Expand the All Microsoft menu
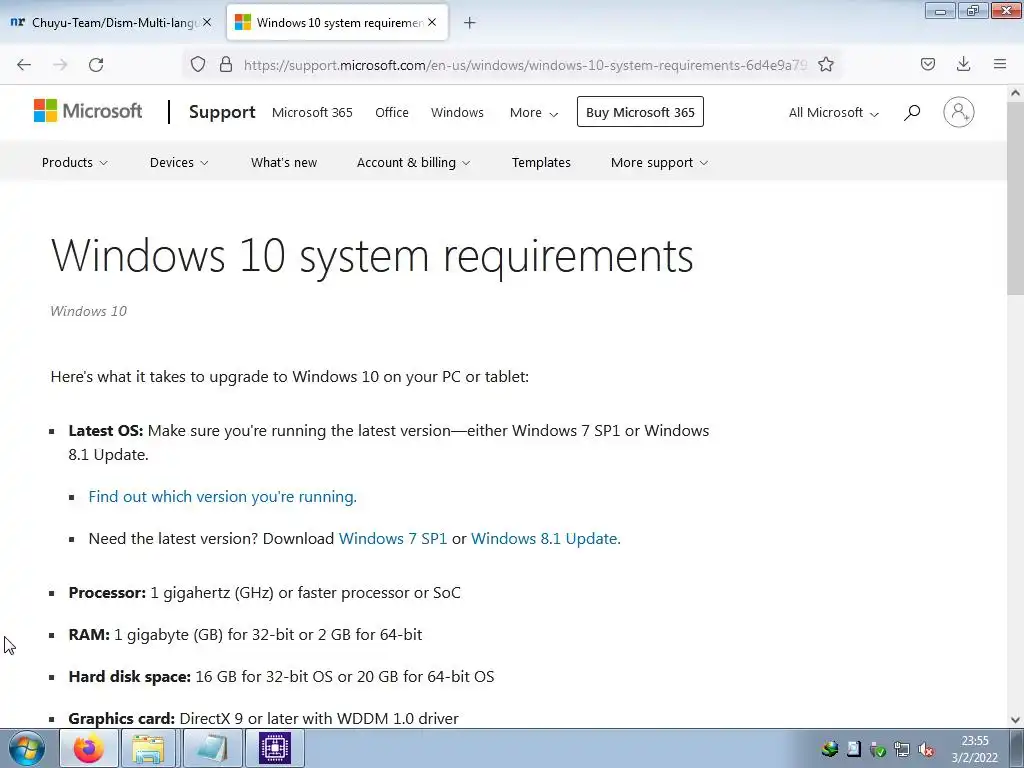 (x=833, y=113)
